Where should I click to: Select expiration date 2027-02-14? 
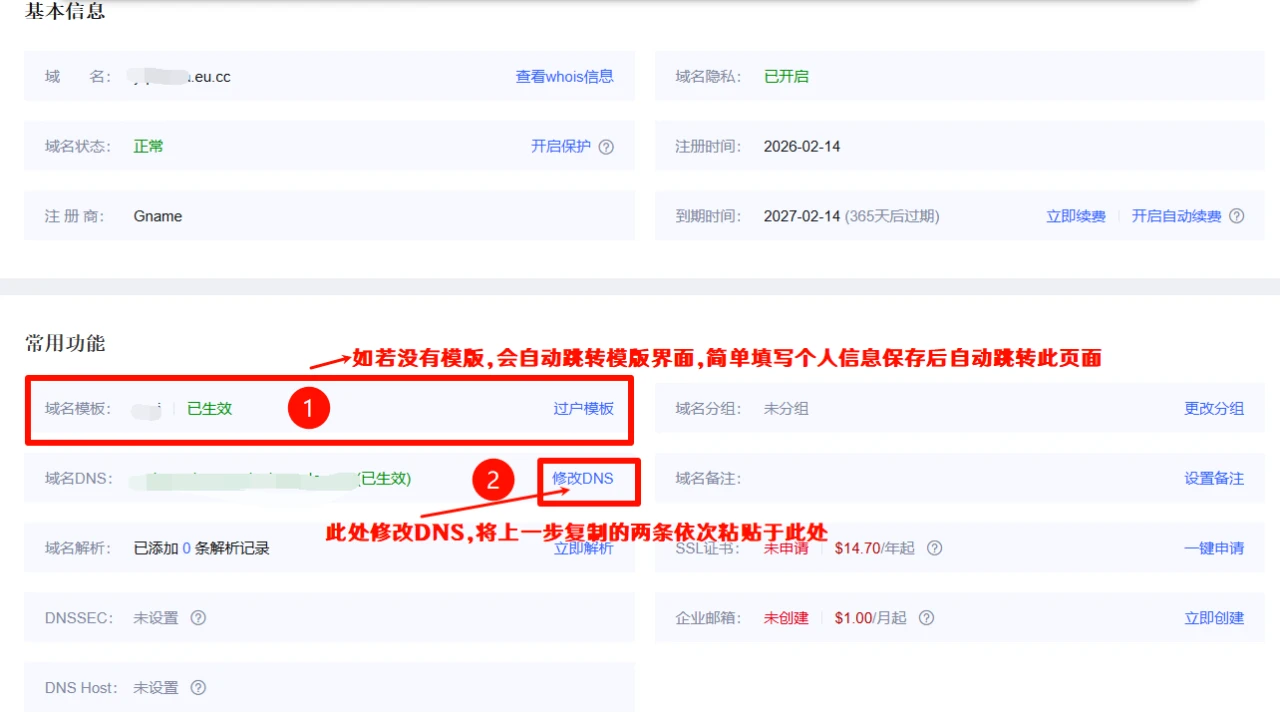pyautogui.click(x=802, y=216)
